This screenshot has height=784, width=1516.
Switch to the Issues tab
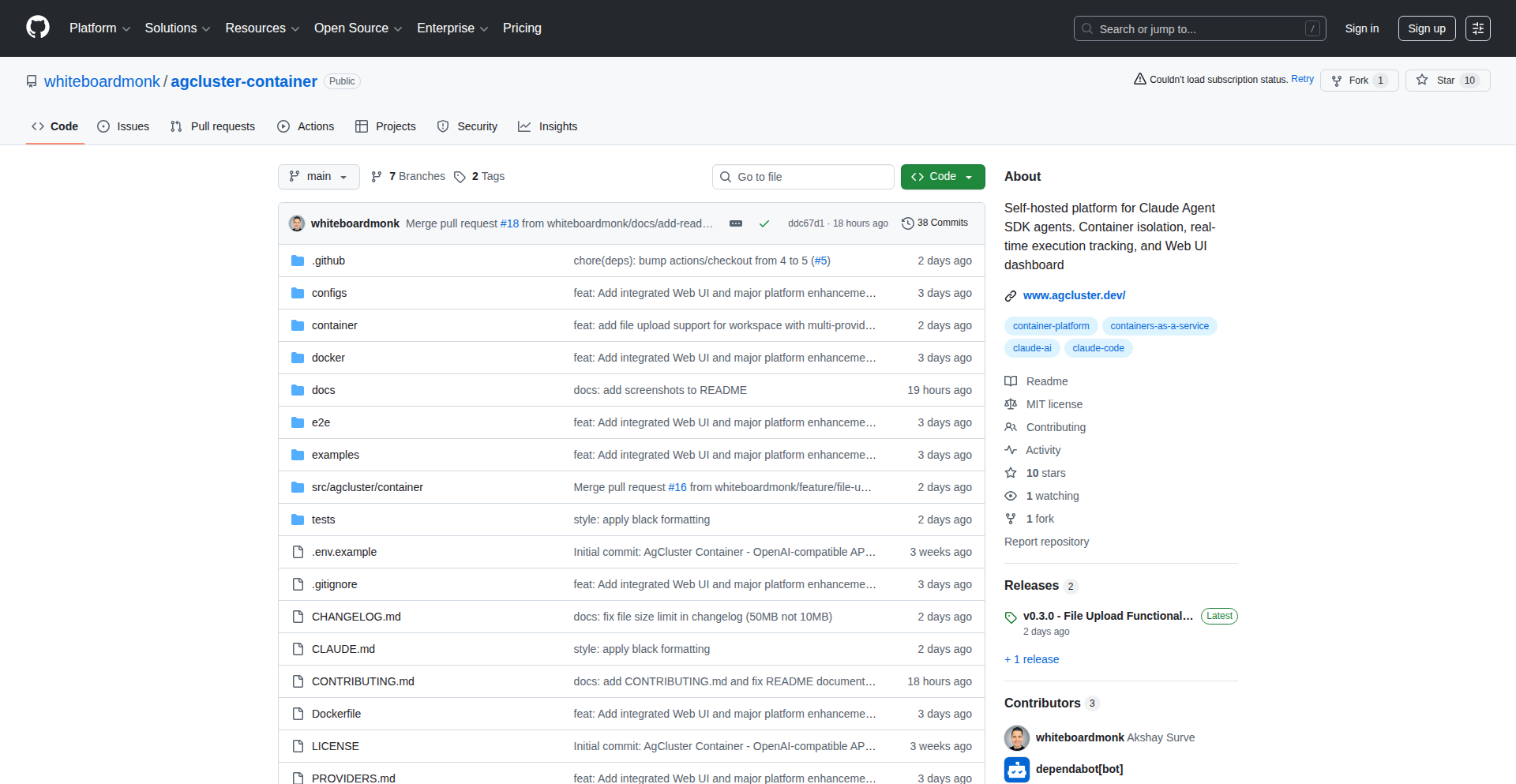[x=123, y=126]
